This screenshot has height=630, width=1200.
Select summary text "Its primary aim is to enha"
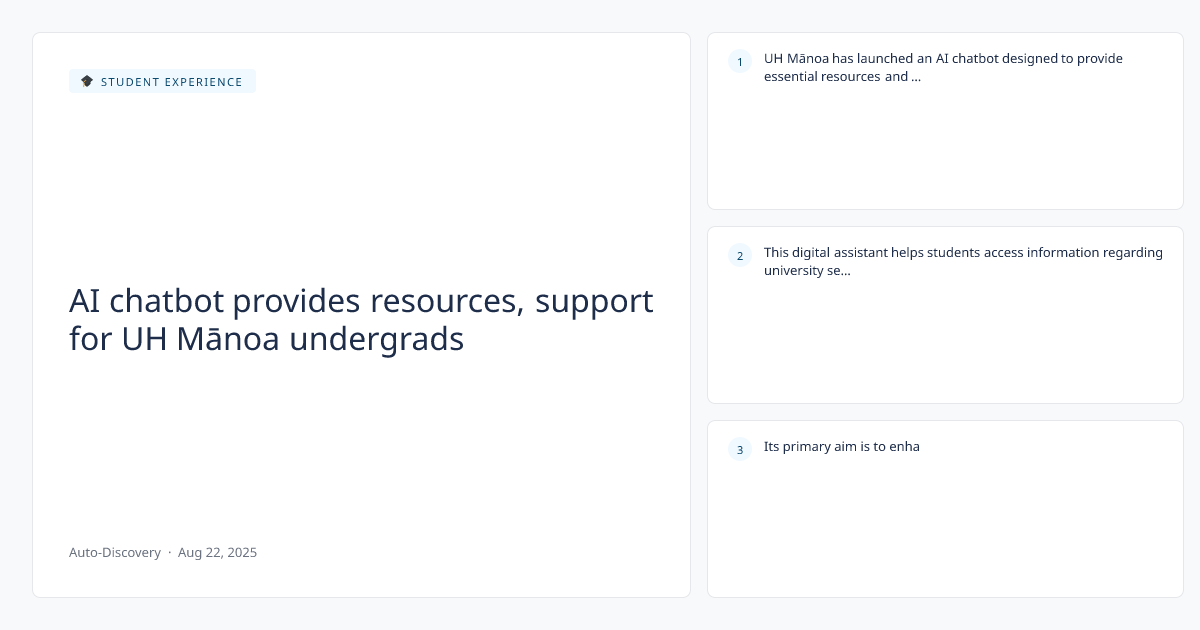pos(841,447)
